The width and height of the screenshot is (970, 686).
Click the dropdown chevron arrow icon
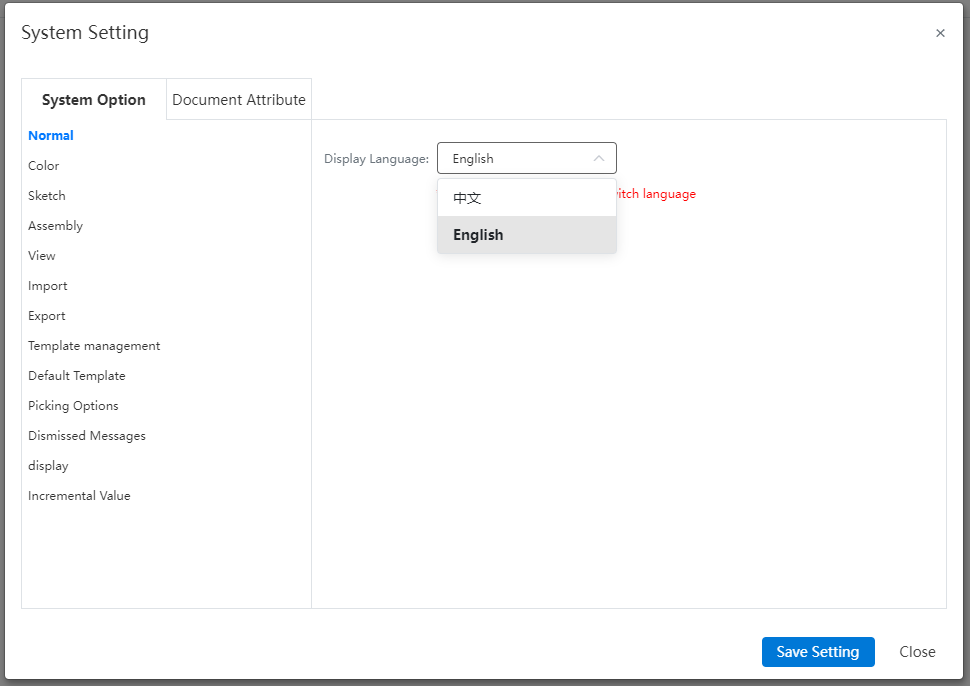[599, 158]
